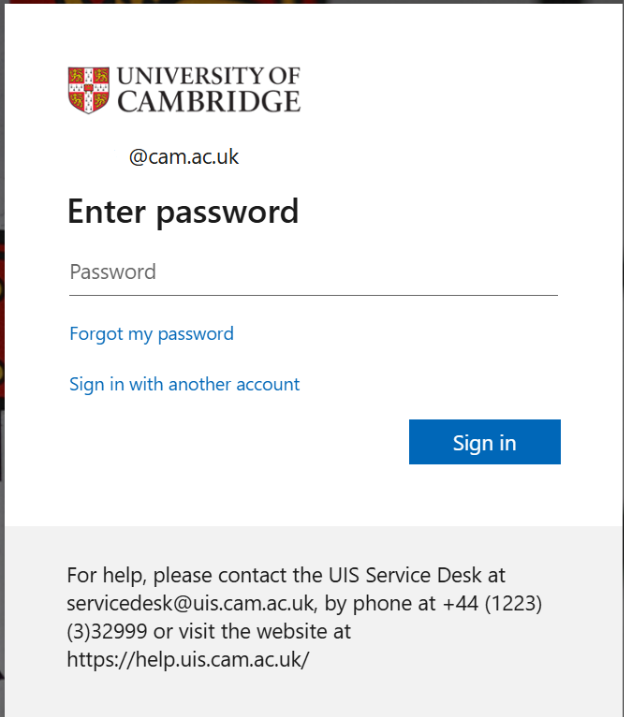Click the Cambridge crest shield logo
The image size is (624, 717).
88,89
